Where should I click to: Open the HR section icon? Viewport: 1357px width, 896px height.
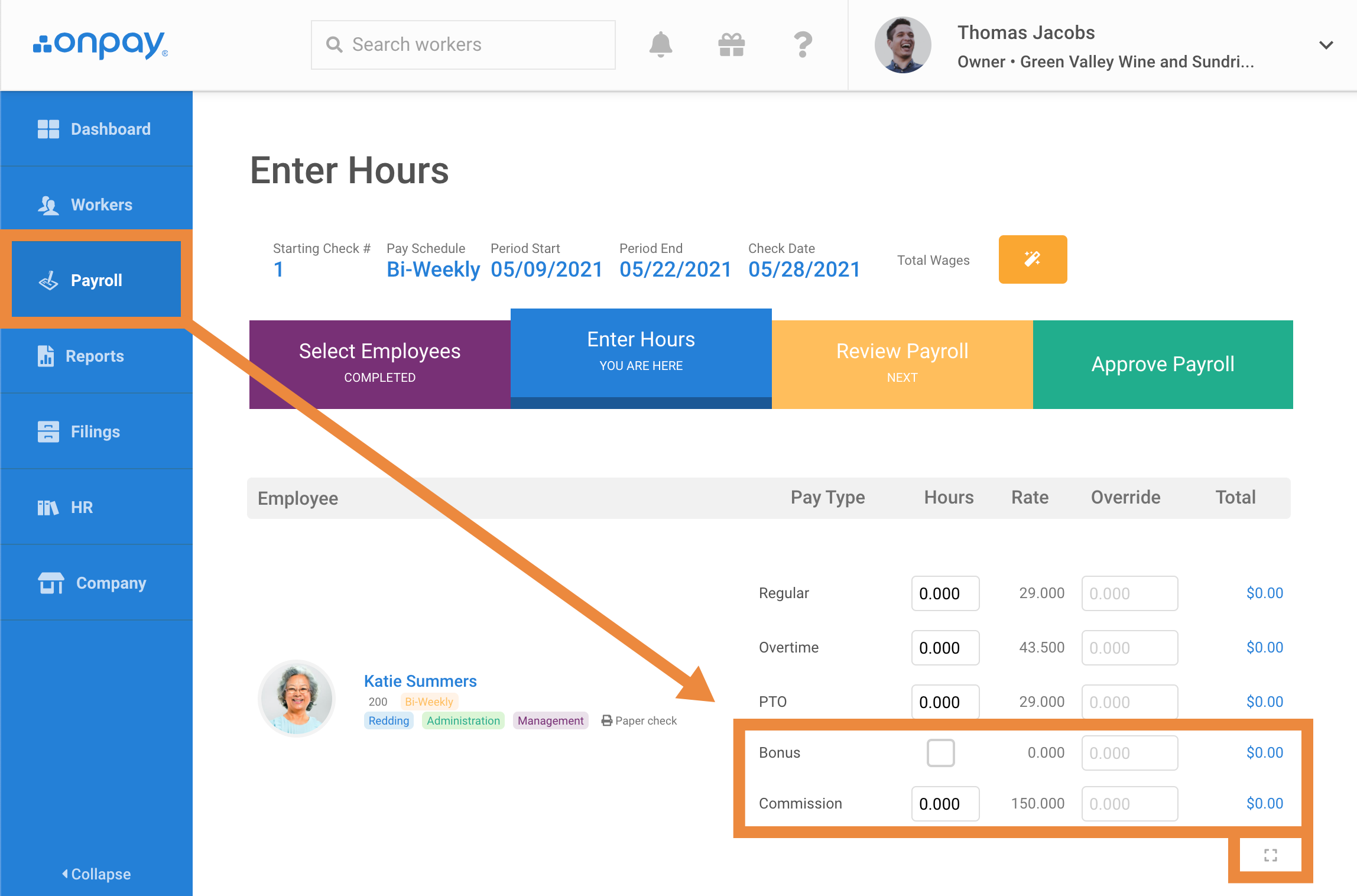pos(48,507)
